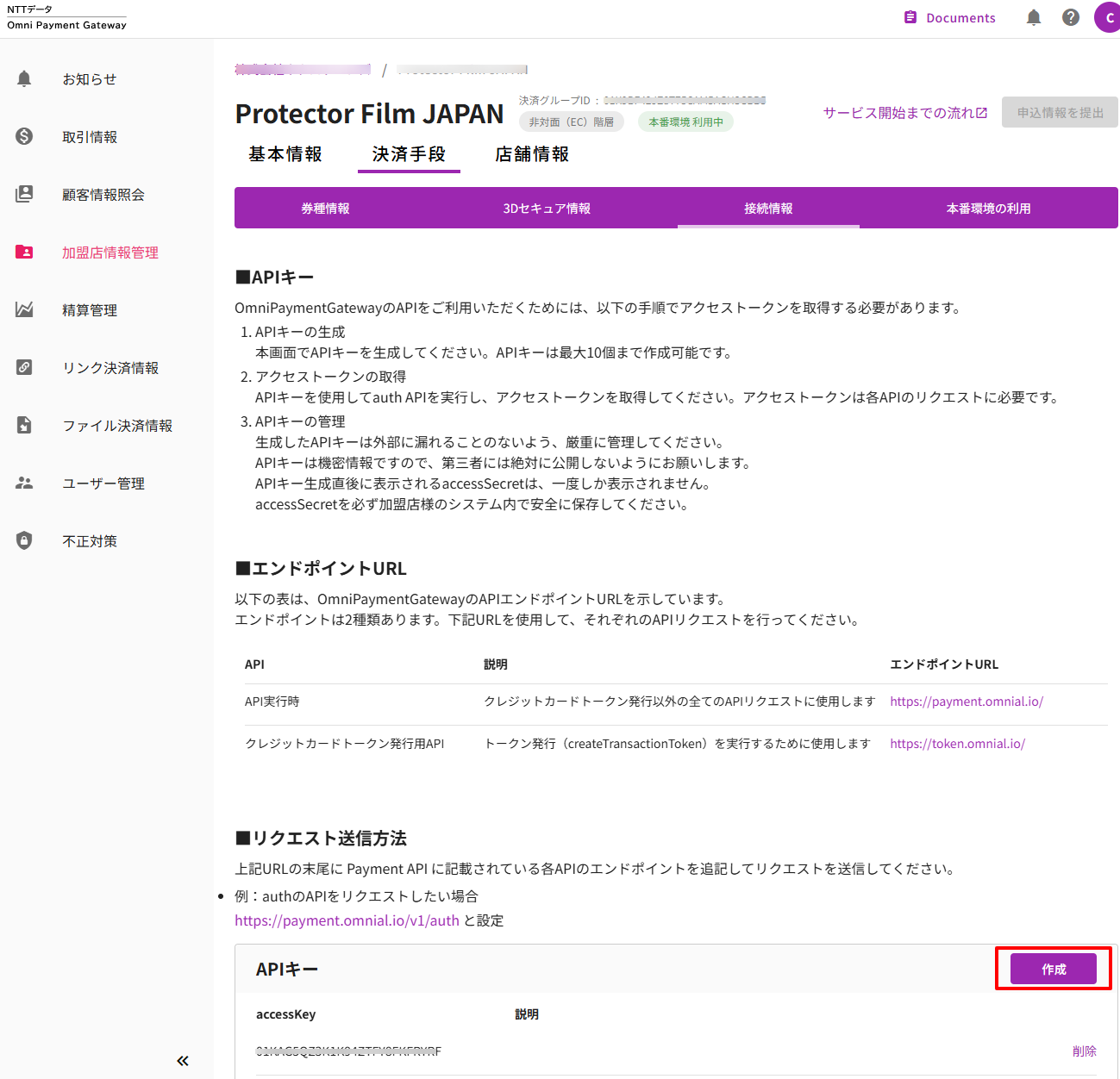The image size is (1120, 1079).
Task: Click the ■リクエスト送信方法 section heading
Action: (321, 839)
